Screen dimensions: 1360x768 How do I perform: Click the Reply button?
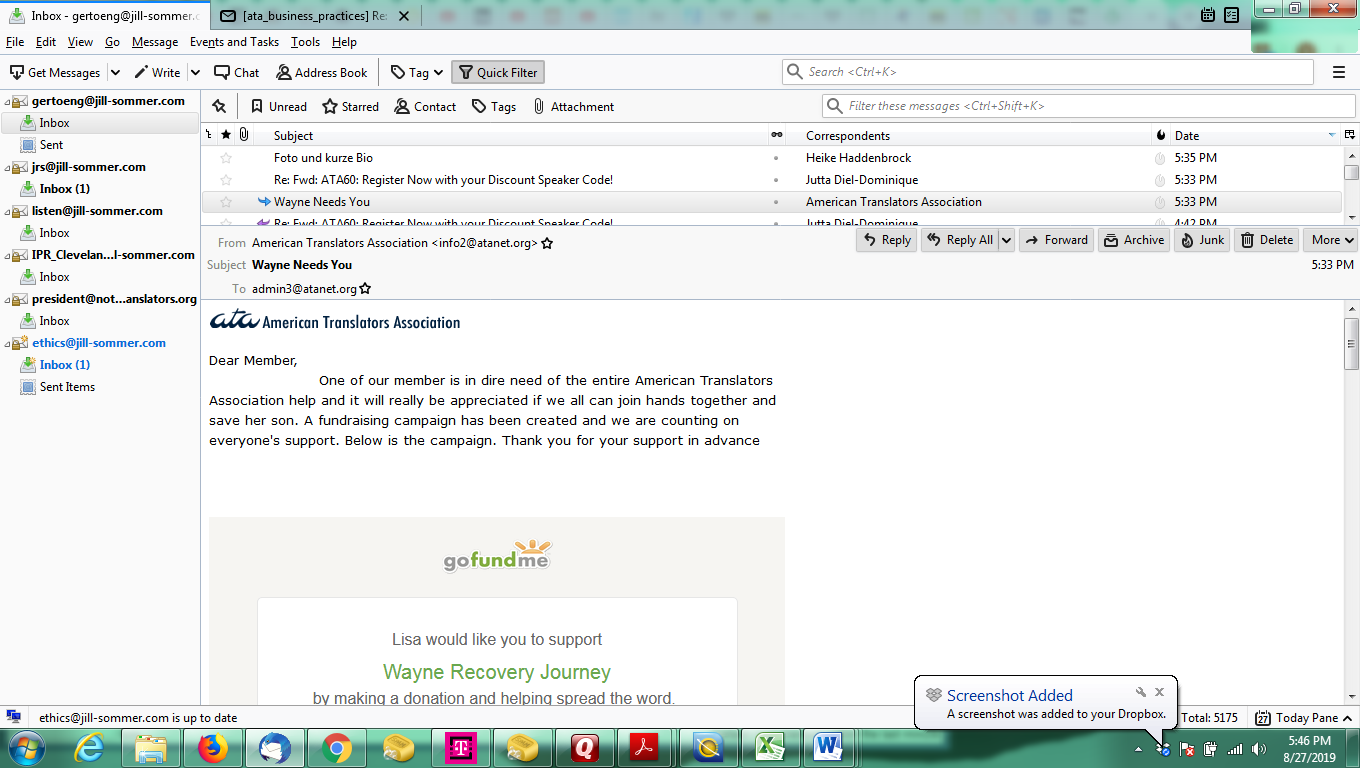[885, 240]
